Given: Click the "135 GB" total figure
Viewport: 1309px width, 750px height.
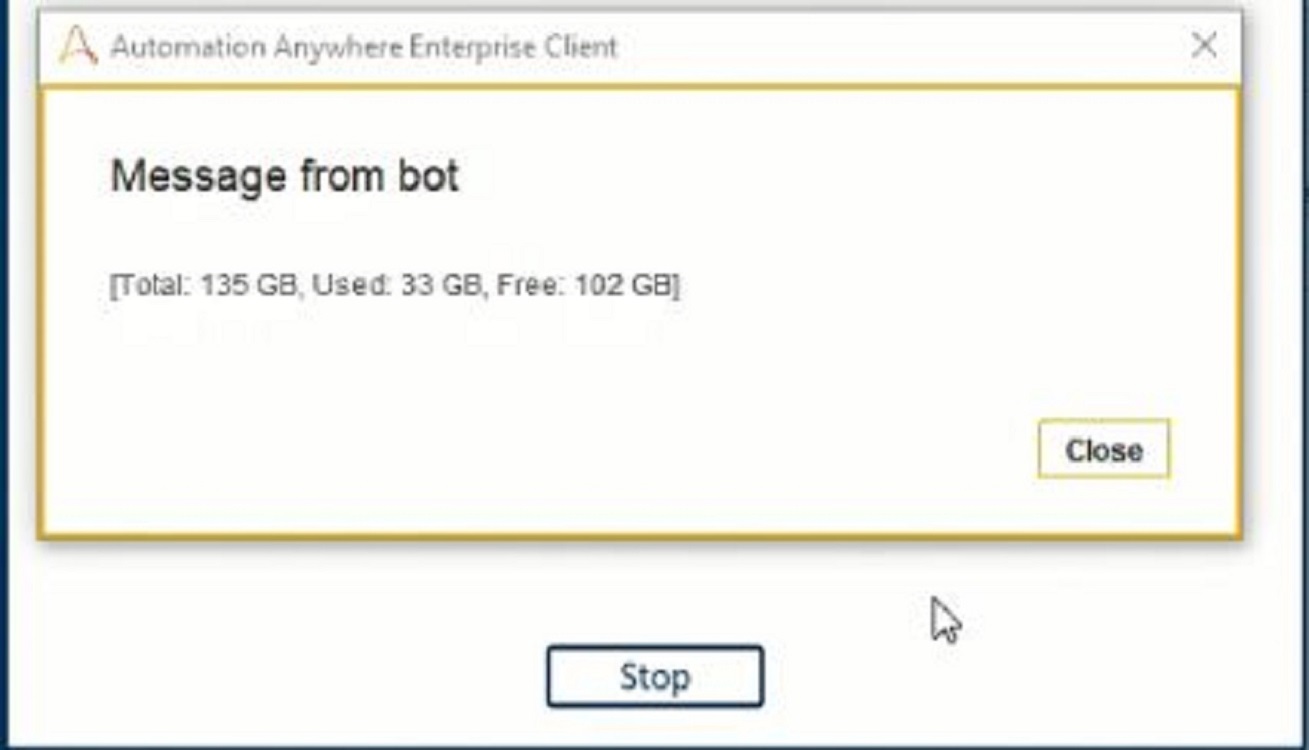Looking at the screenshot, I should [249, 285].
